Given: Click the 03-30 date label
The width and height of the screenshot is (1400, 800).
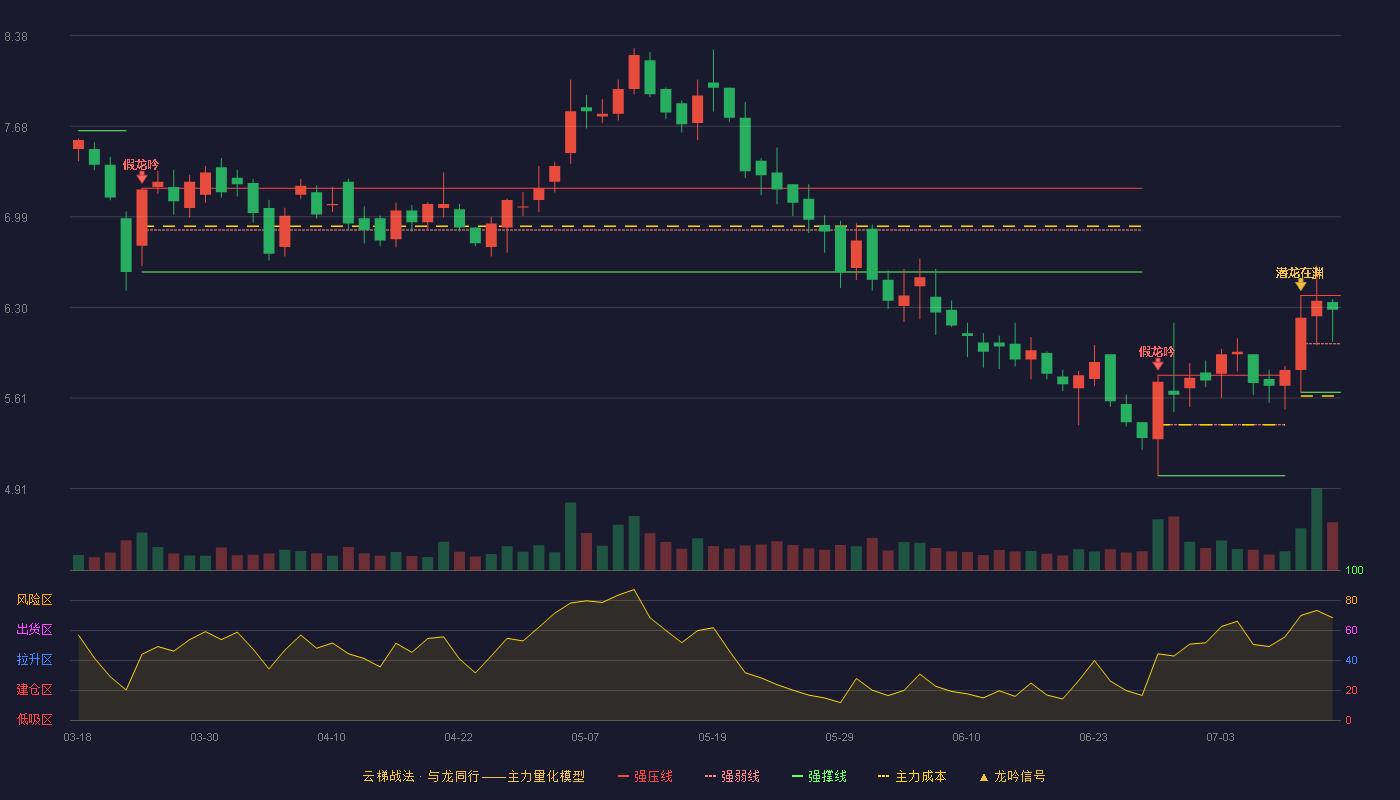Looking at the screenshot, I should tap(204, 737).
